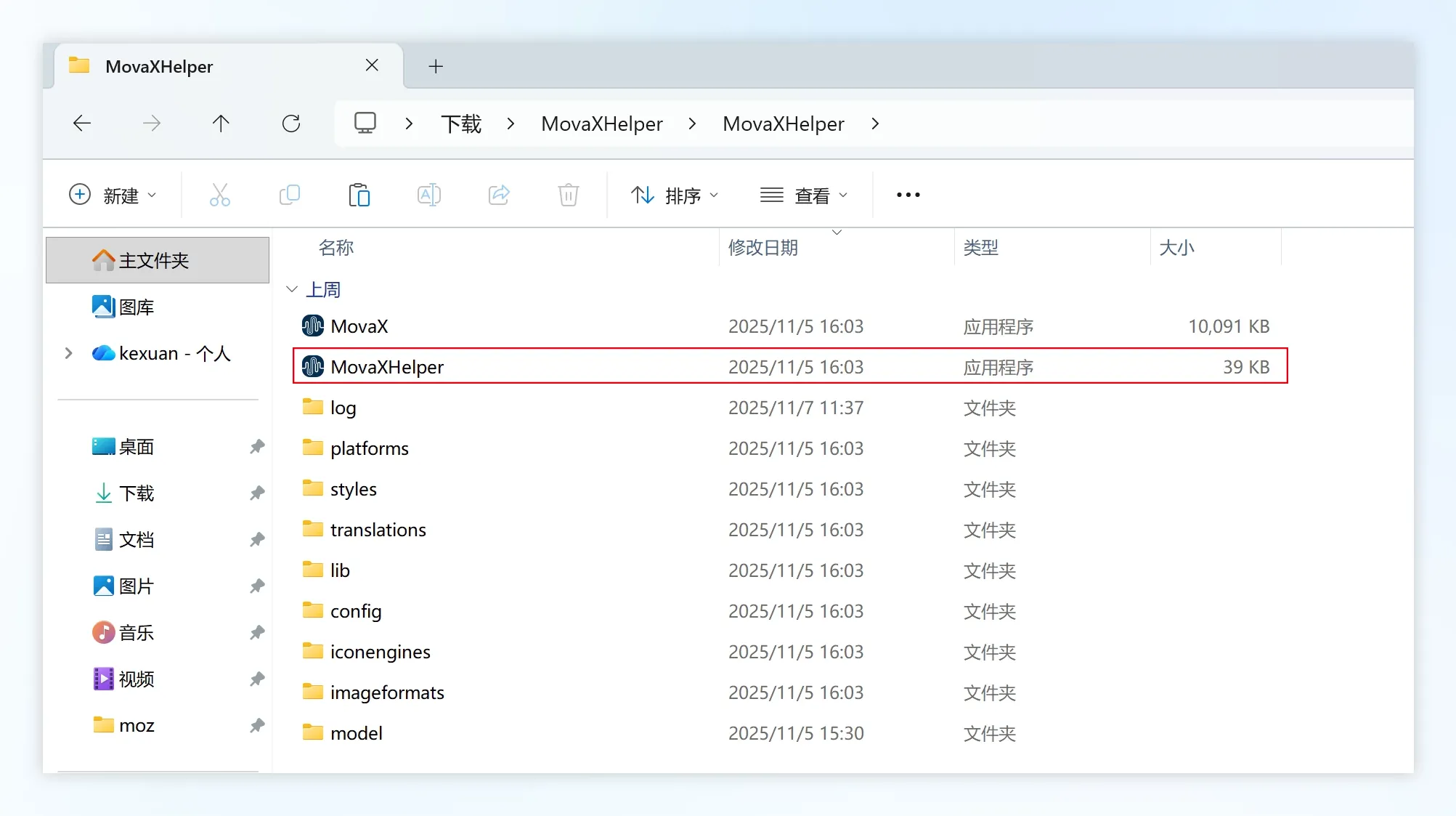Click the Refresh button in navigation bar
The height and width of the screenshot is (816, 1456).
click(x=291, y=124)
